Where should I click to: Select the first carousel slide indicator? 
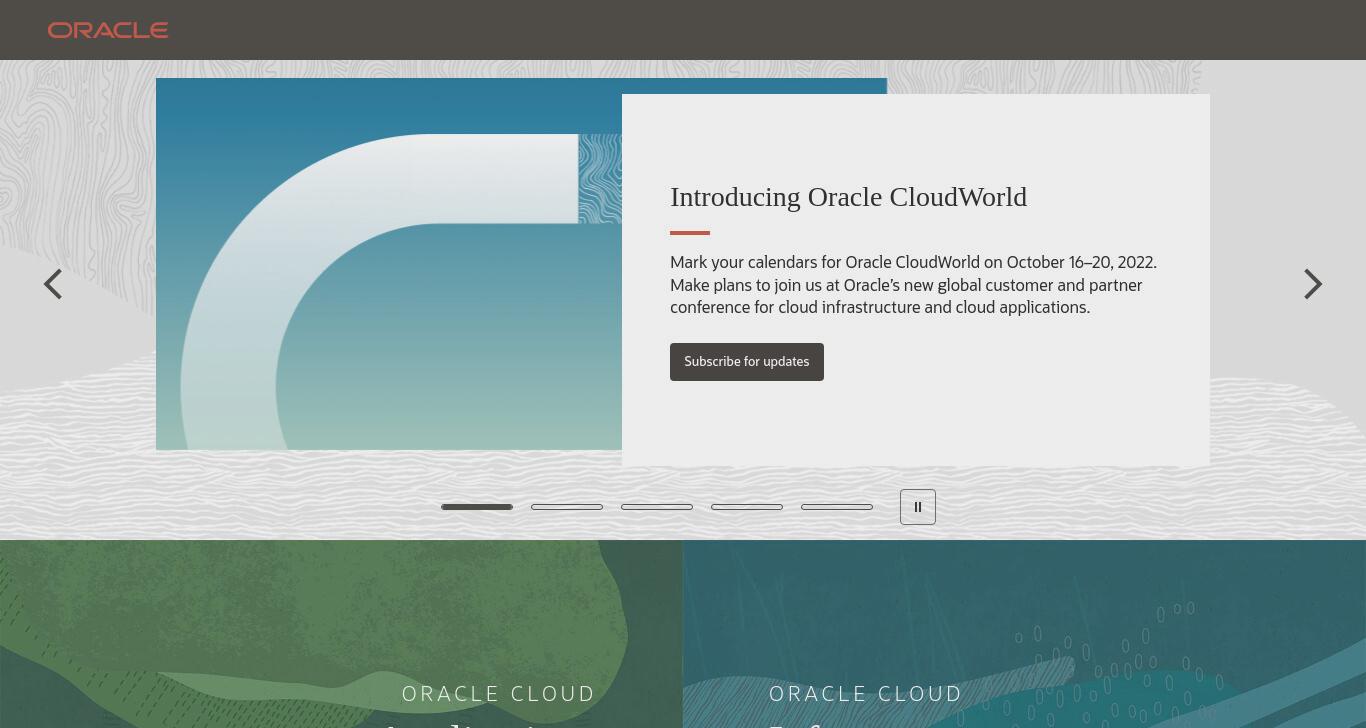point(477,507)
